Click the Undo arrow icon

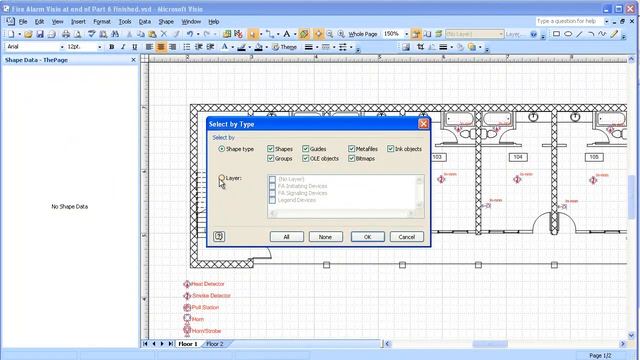coord(190,34)
